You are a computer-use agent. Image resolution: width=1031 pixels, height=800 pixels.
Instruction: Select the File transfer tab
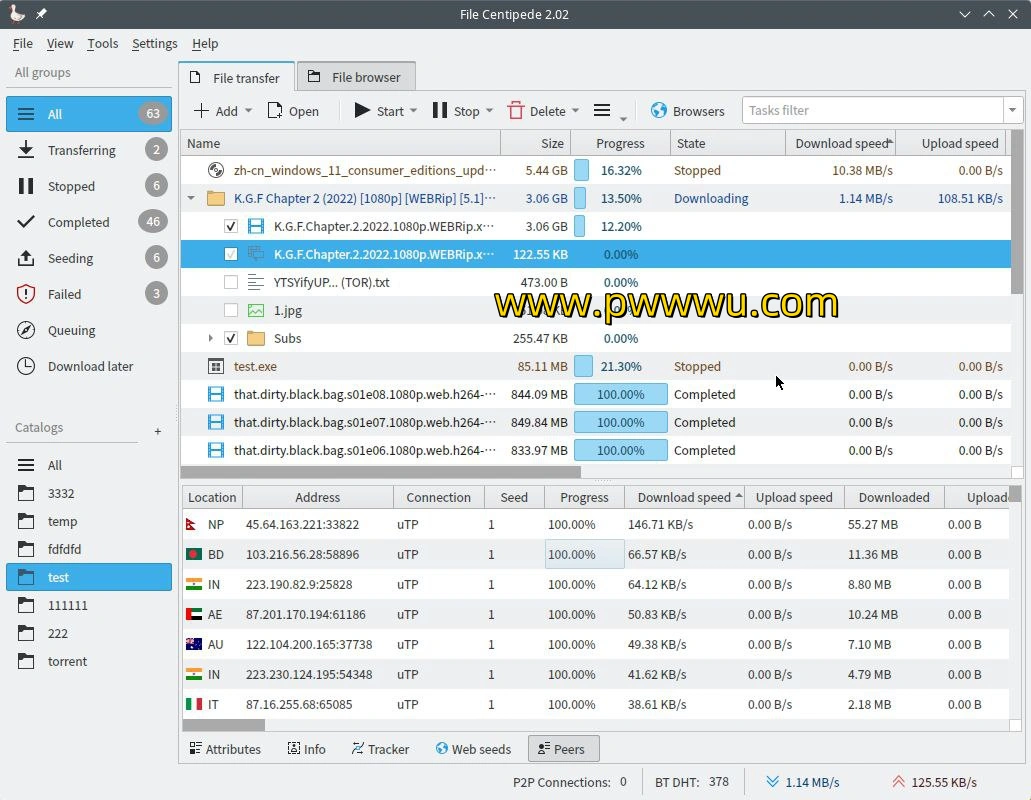click(236, 78)
